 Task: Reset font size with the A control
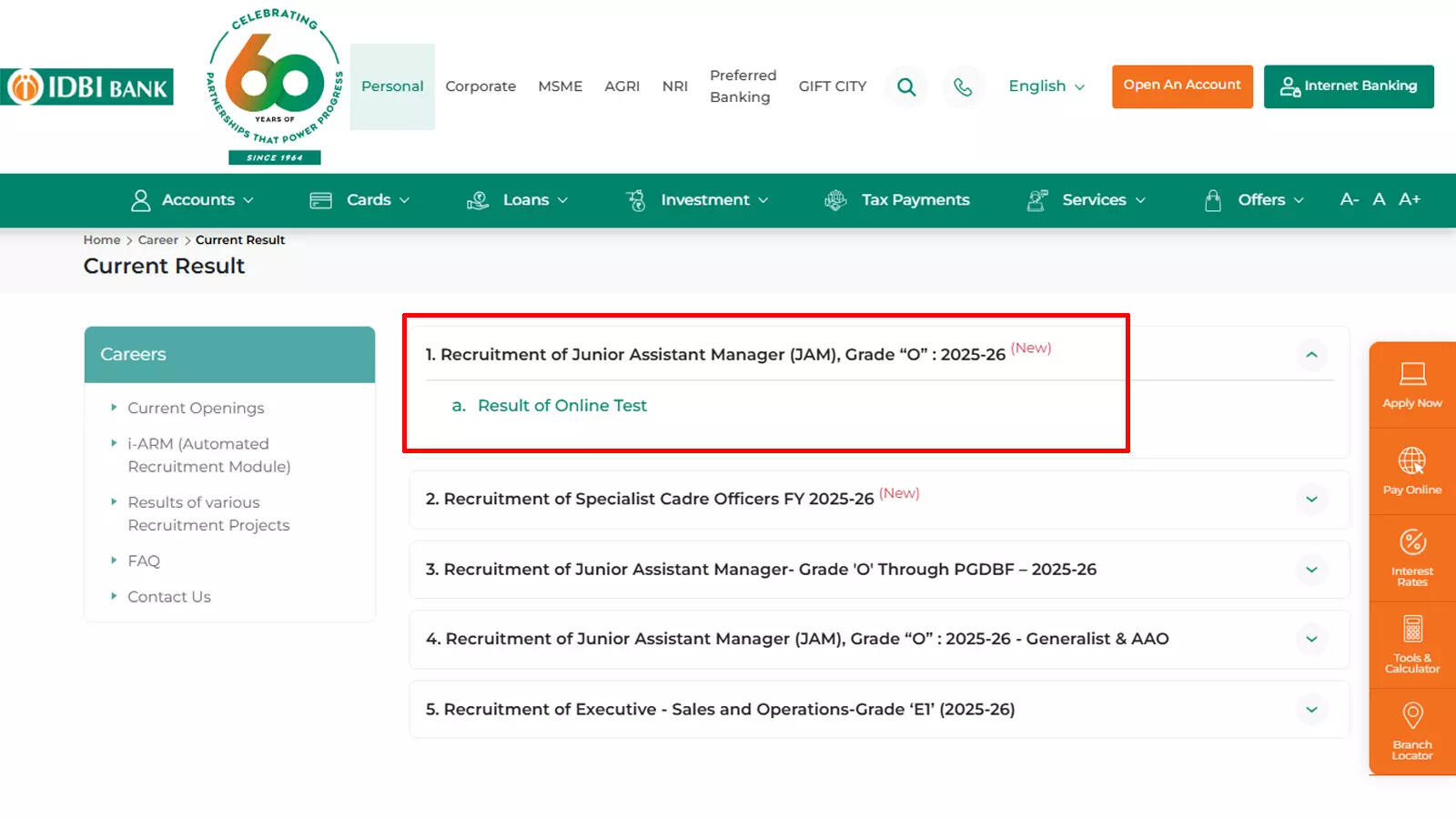(x=1379, y=199)
